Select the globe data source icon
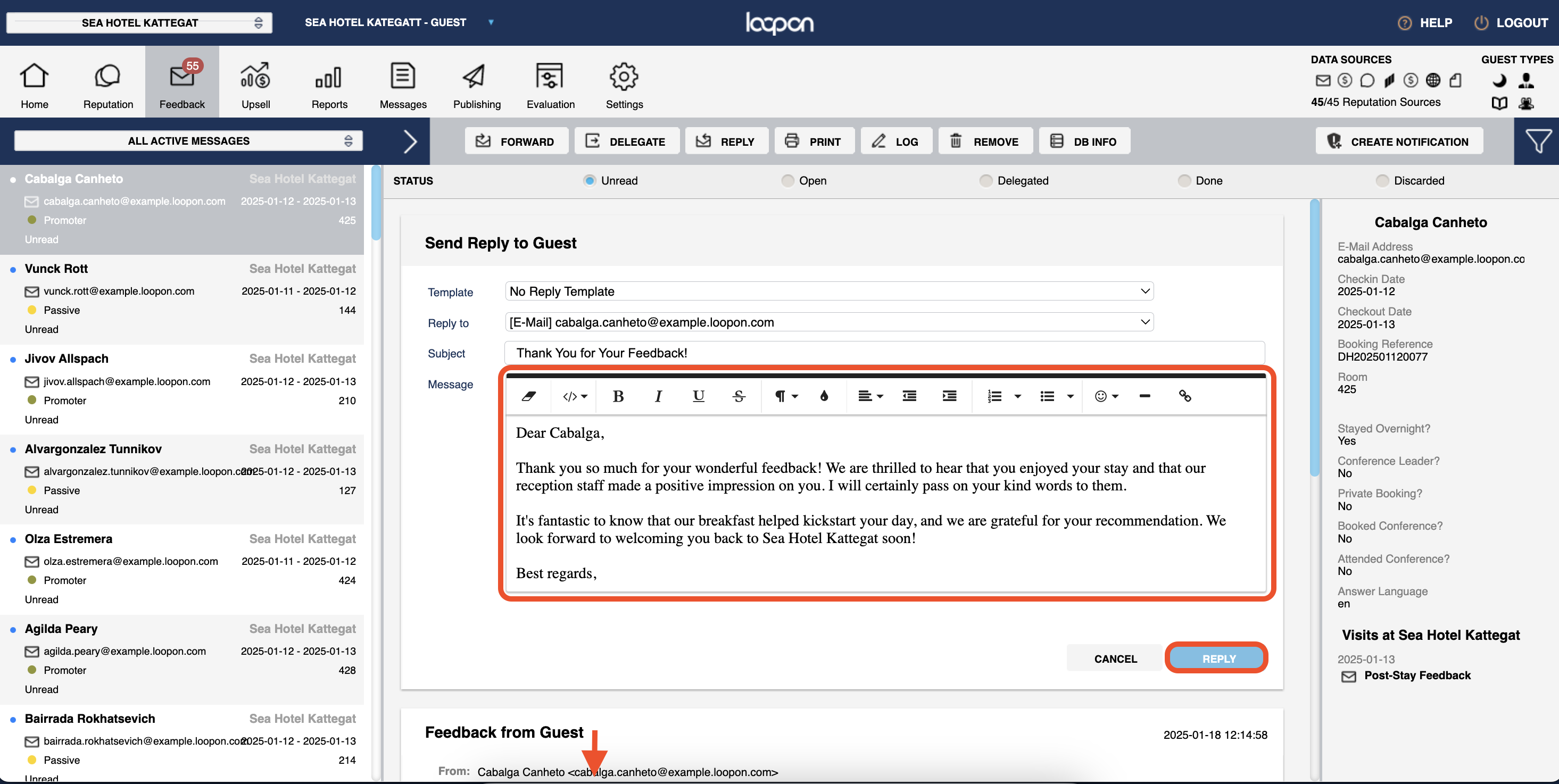The height and width of the screenshot is (784, 1559). coord(1433,80)
